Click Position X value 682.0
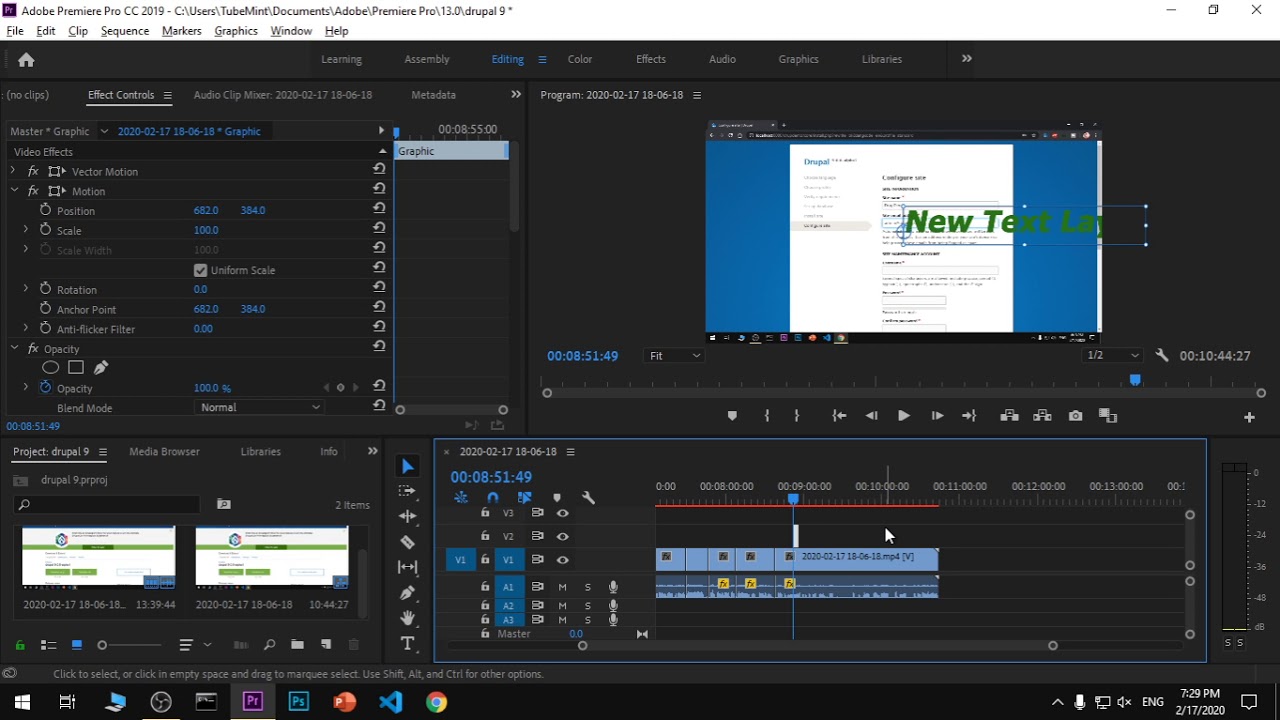 click(206, 210)
